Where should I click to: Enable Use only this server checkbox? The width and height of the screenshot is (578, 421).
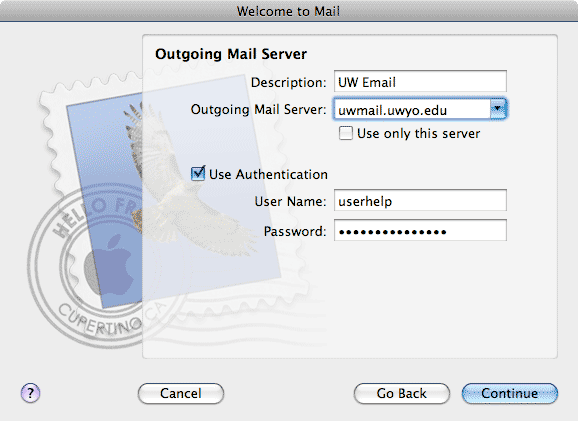coord(345,133)
